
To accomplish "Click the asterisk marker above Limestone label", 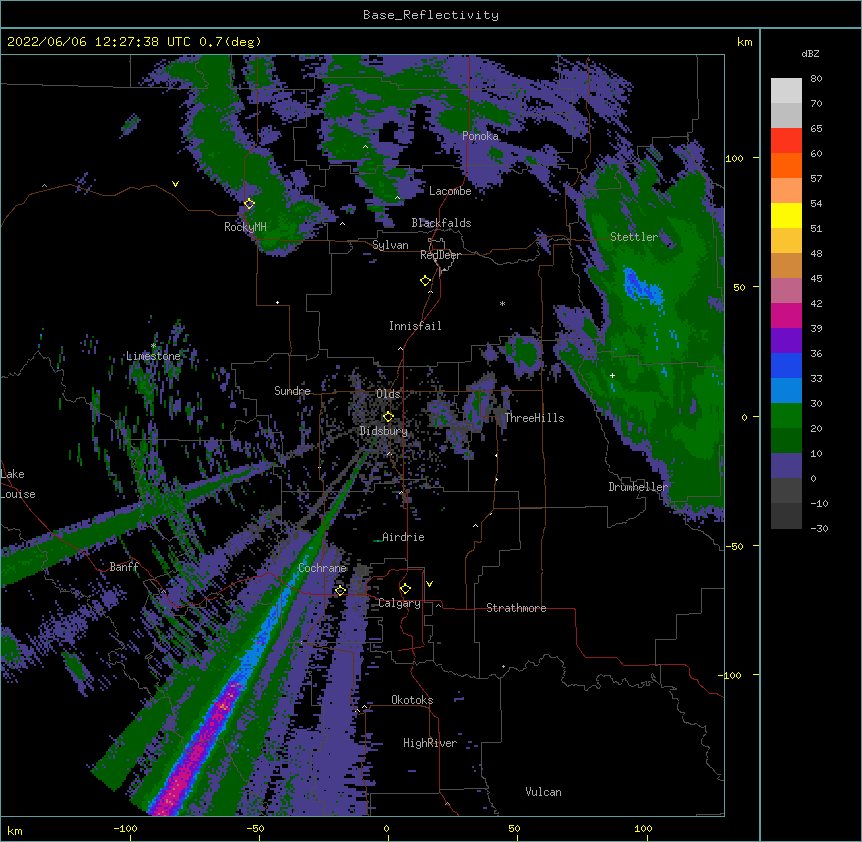I will tap(153, 346).
